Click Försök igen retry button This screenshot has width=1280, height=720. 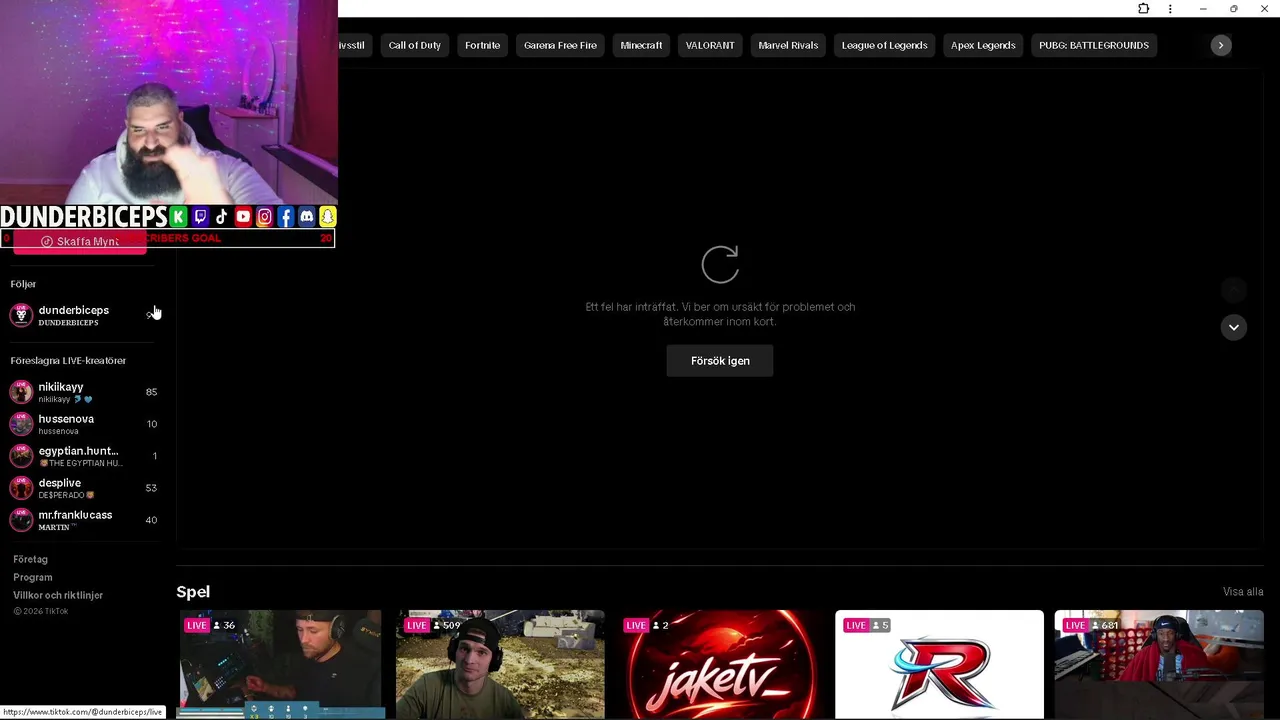click(x=720, y=361)
